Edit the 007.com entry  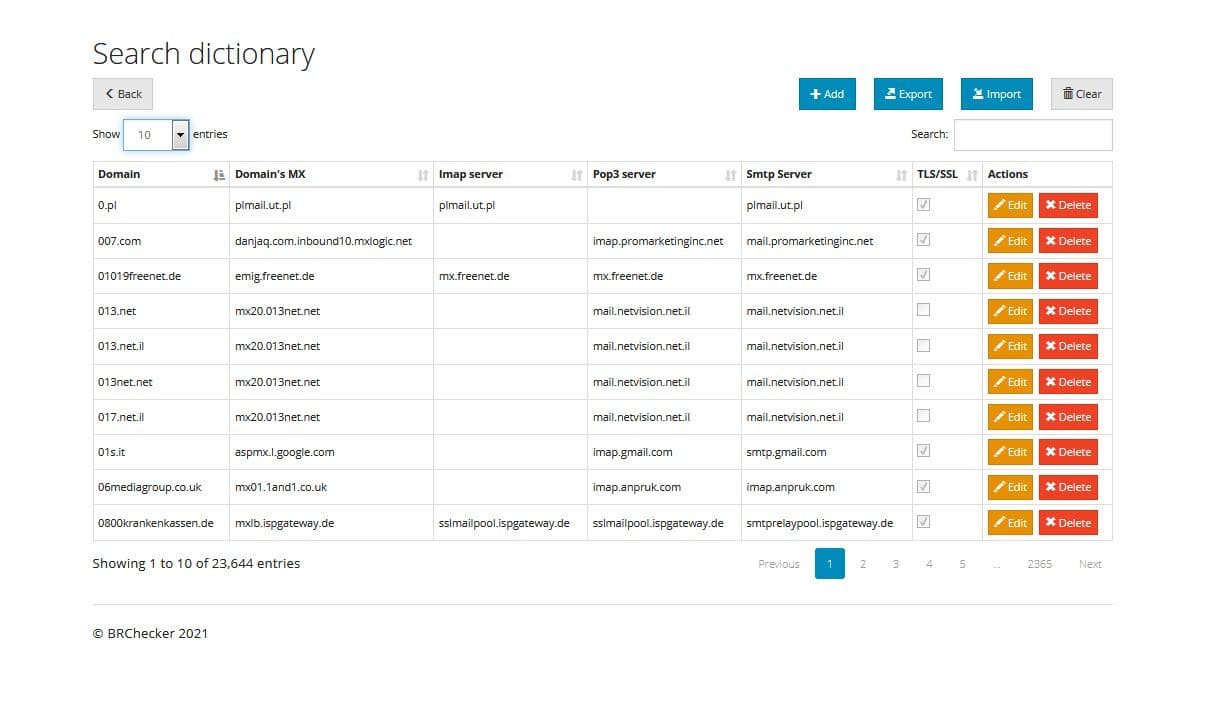1010,241
